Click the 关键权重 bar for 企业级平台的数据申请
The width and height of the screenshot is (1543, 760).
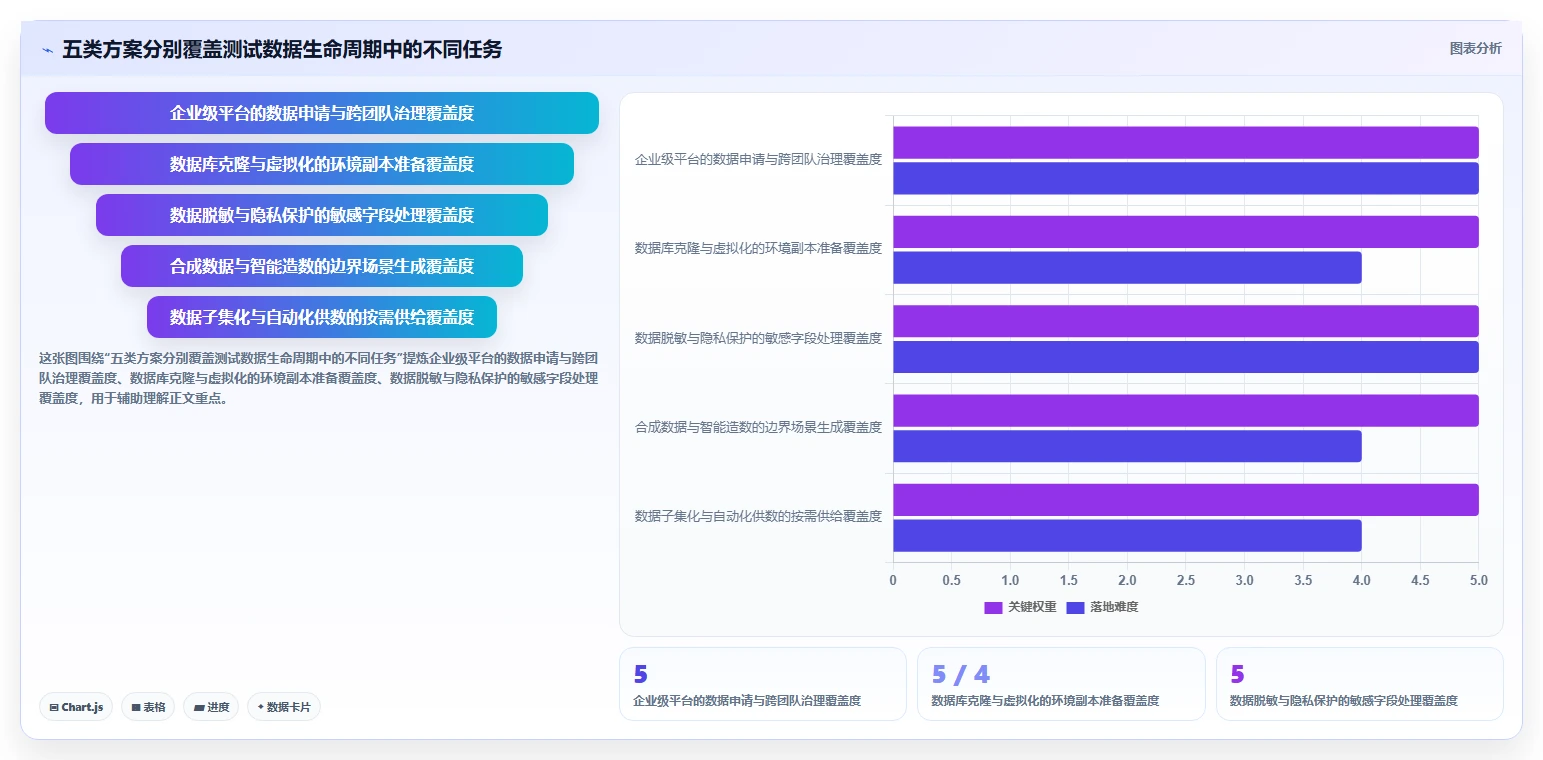[x=1186, y=143]
